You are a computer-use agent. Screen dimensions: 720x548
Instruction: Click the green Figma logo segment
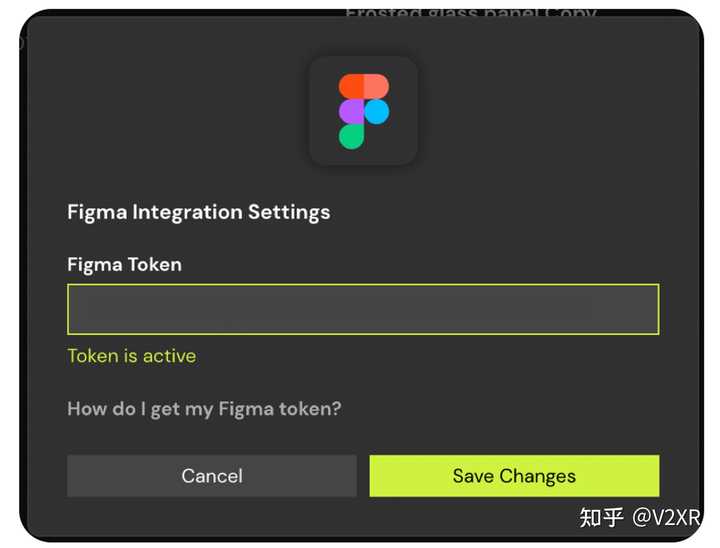[351, 136]
